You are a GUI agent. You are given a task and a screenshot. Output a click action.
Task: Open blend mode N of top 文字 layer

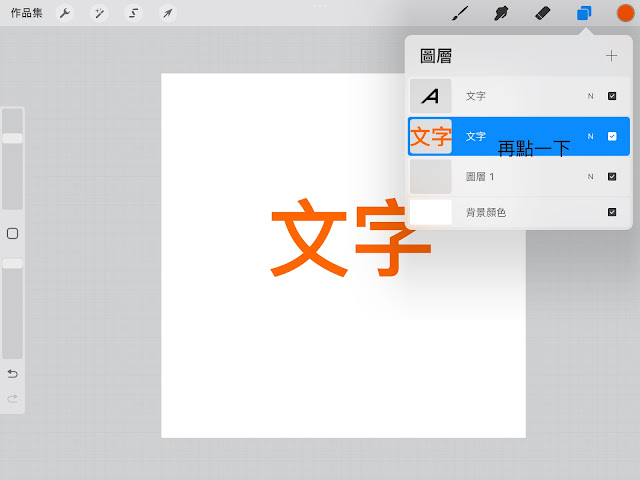(x=590, y=96)
